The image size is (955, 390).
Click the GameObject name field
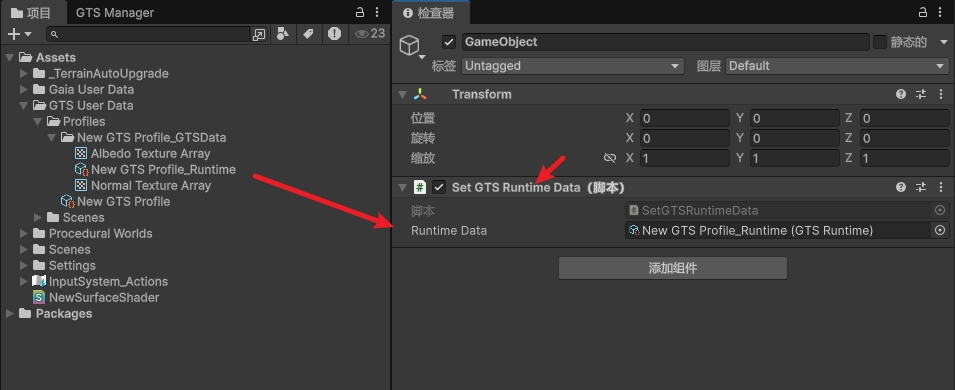coord(665,42)
